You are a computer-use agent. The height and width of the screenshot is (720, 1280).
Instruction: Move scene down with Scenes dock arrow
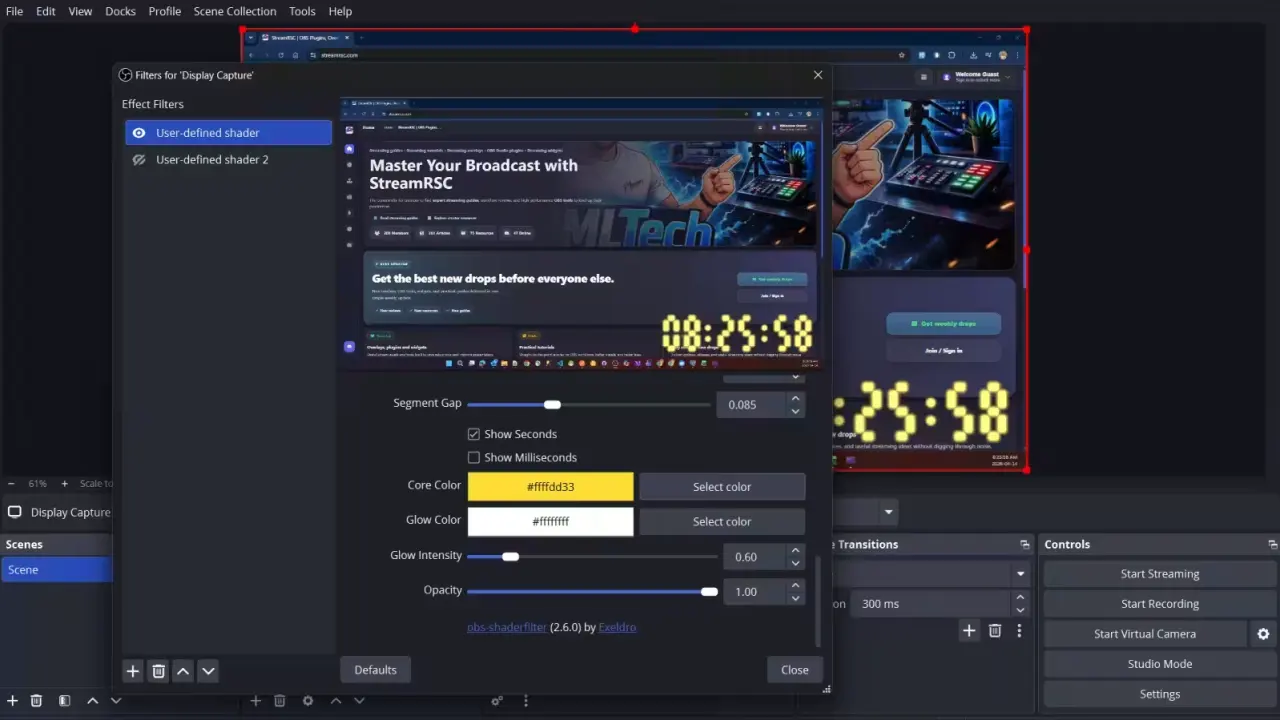[116, 701]
